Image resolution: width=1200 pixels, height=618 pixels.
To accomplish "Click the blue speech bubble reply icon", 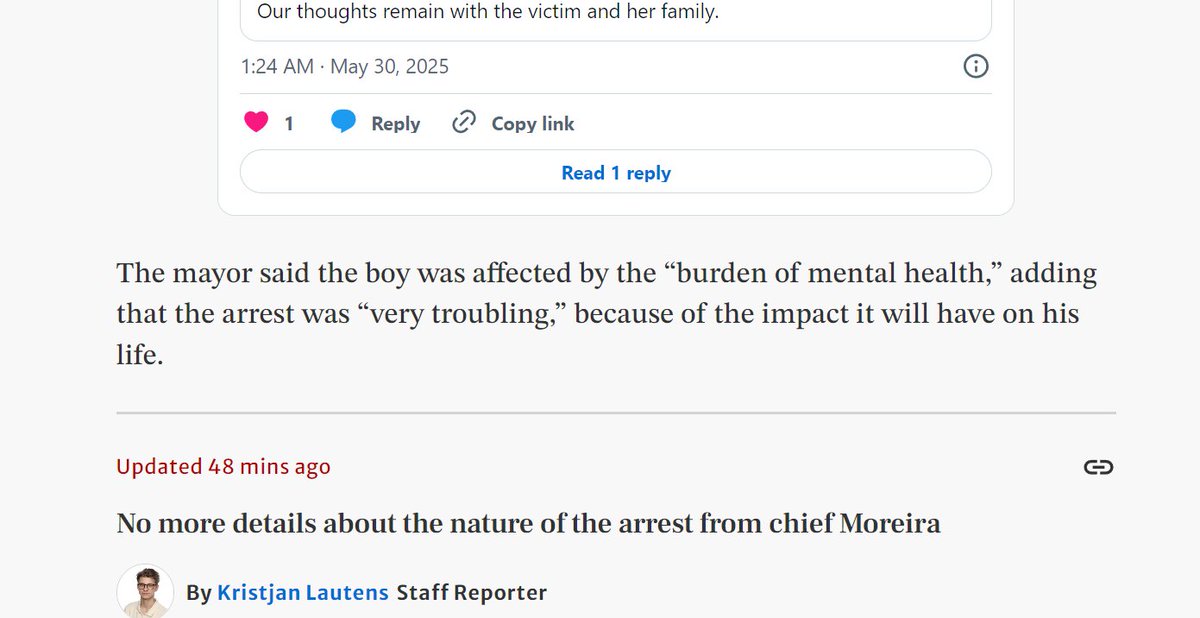I will pos(344,122).
